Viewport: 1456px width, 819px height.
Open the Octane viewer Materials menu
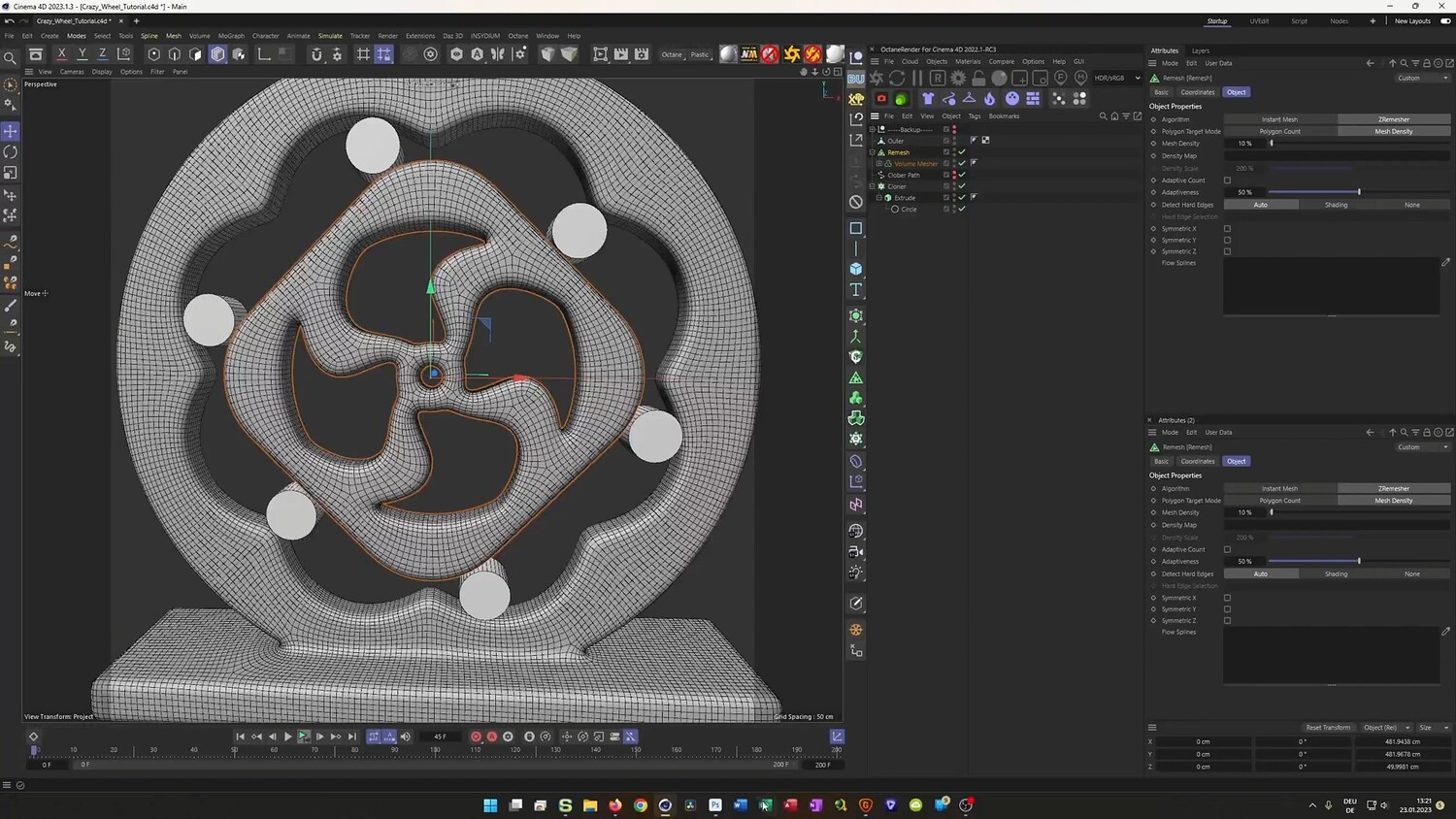tap(968, 61)
